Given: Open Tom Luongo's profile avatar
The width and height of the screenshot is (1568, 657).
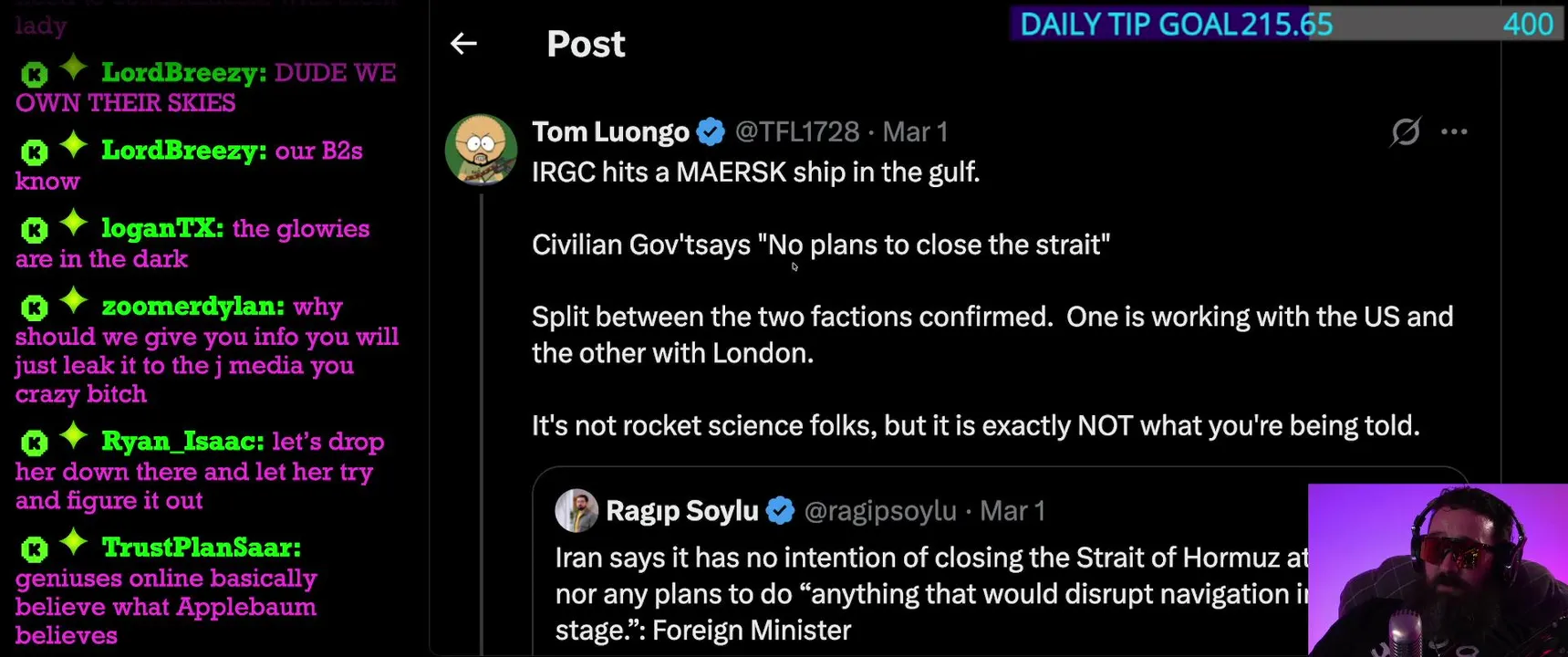Looking at the screenshot, I should (481, 150).
